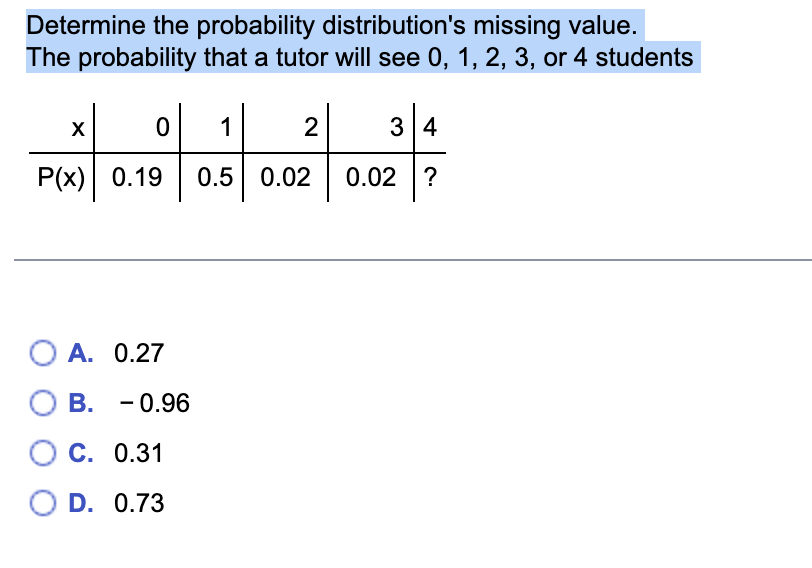
Task: Click the highlighted sentence about tutor students
Action: coord(360,57)
